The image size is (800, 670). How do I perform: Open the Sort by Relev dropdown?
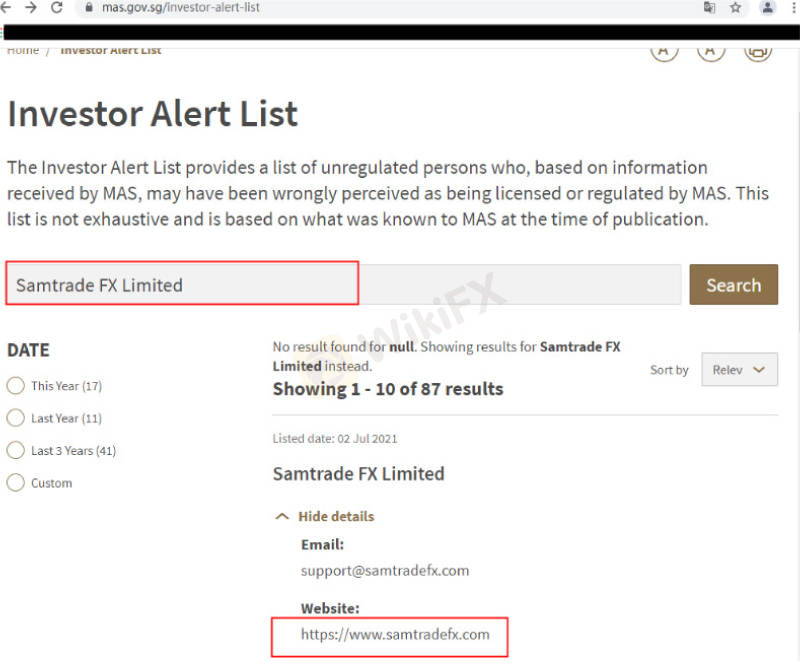[x=739, y=369]
